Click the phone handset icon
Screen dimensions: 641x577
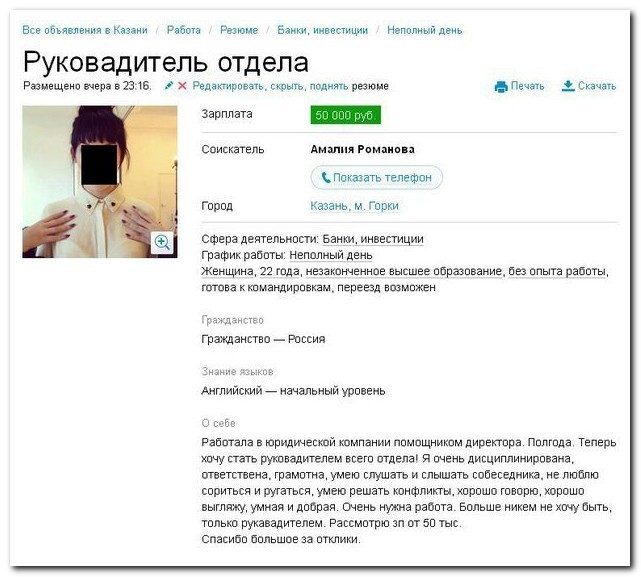(x=326, y=177)
